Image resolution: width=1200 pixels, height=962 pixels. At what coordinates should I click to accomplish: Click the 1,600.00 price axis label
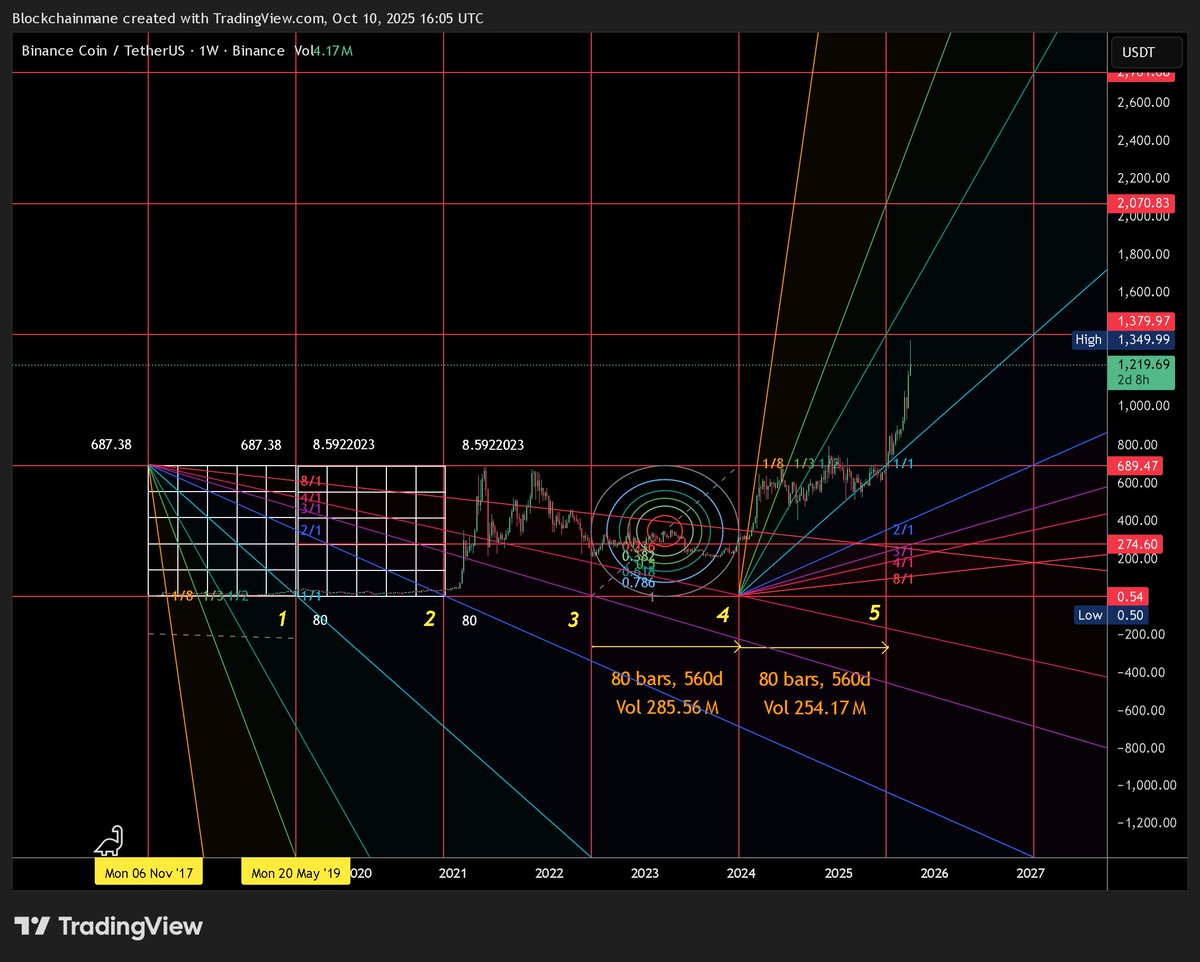(x=1142, y=292)
